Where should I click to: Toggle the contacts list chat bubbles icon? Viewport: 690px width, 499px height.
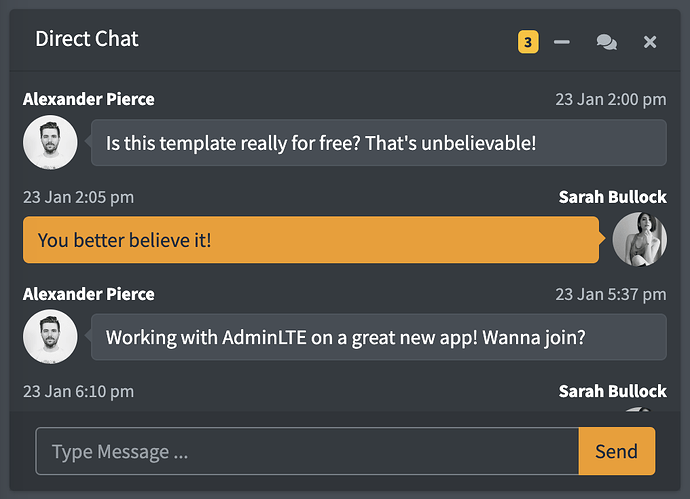click(606, 42)
